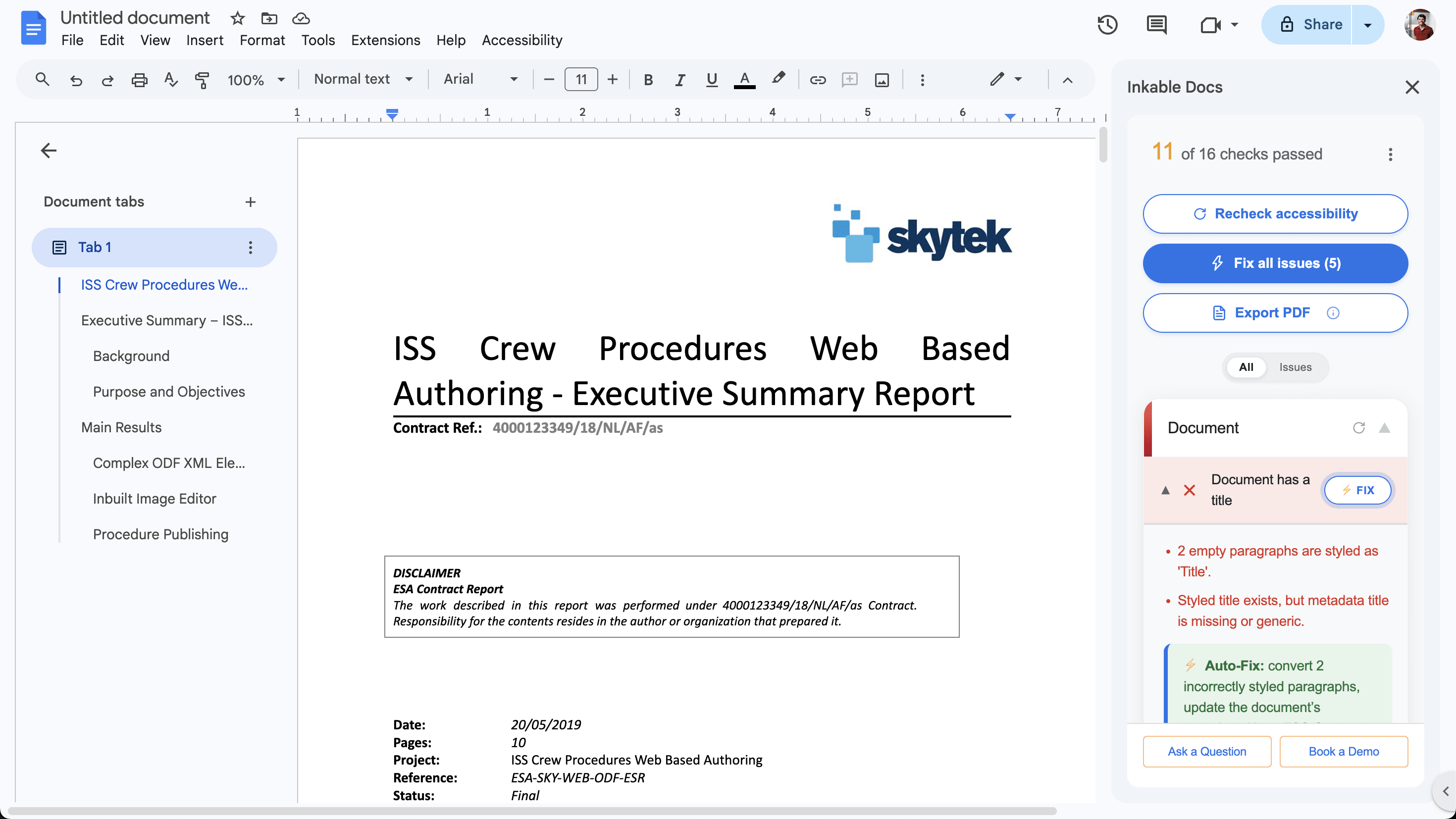Click Recheck accessibility in the panel
The image size is (1456, 819).
click(x=1275, y=213)
